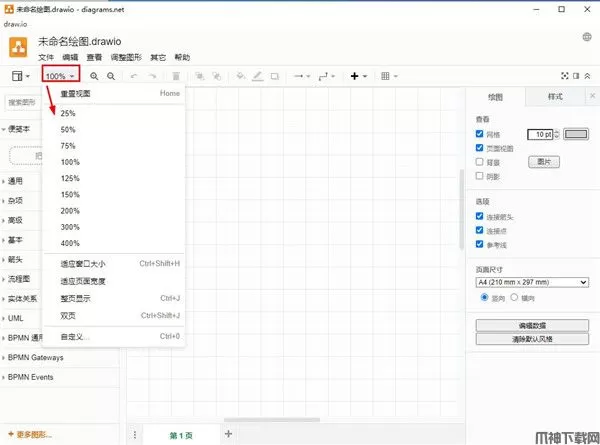Click the zoom out magnifier icon
Screen dimensions: 600x445
111,76
